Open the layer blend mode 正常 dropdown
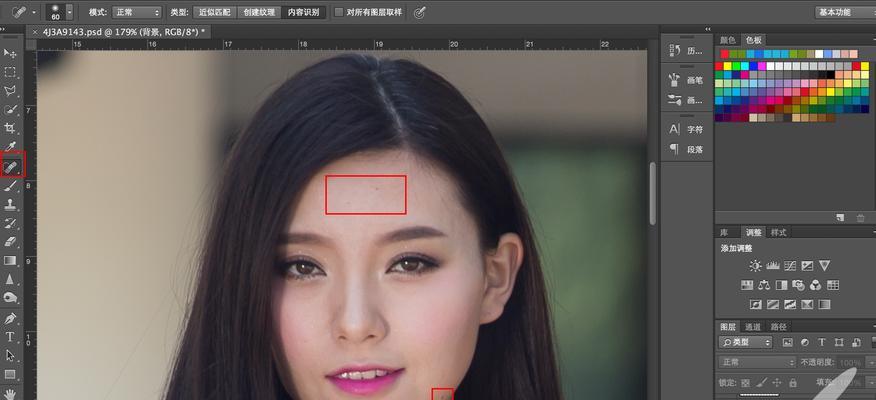This screenshot has height=400, width=876. pos(757,362)
